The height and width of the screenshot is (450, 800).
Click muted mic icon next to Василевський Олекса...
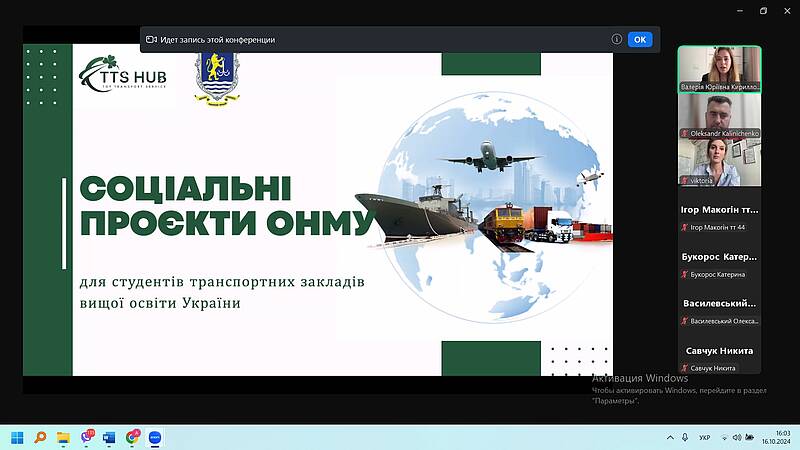[x=684, y=321]
